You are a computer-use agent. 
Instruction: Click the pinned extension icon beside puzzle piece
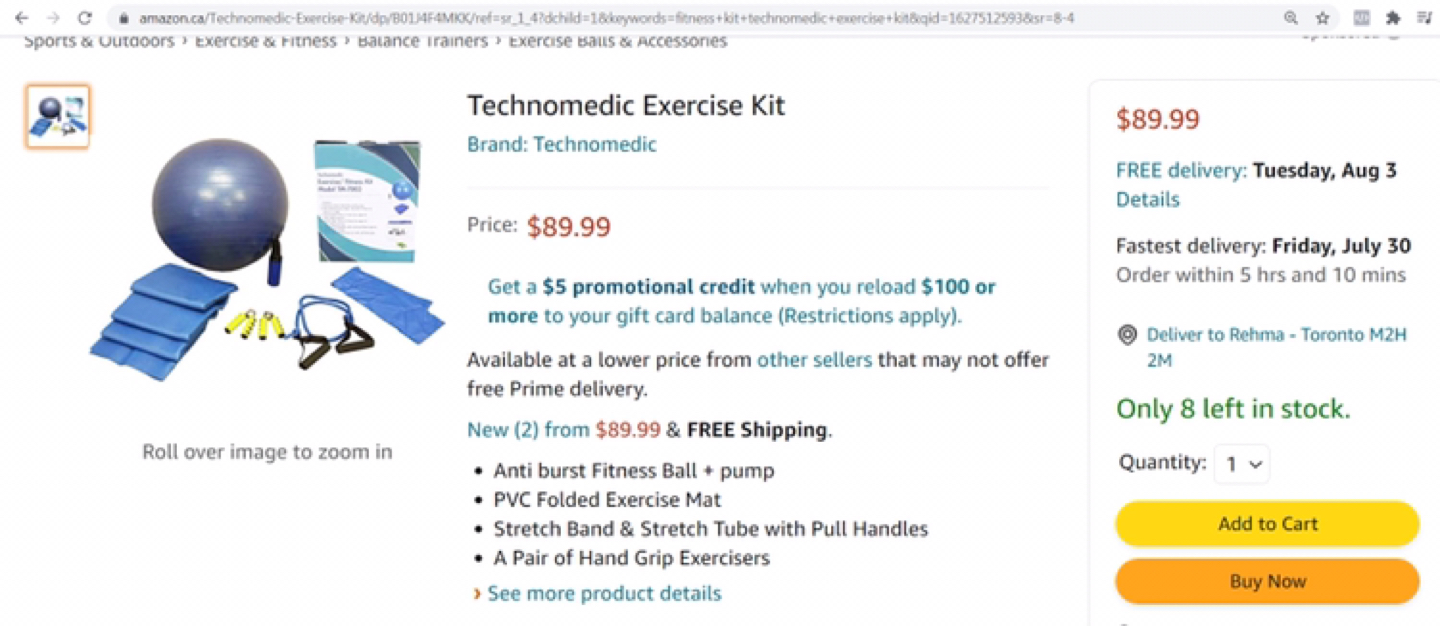point(1360,17)
